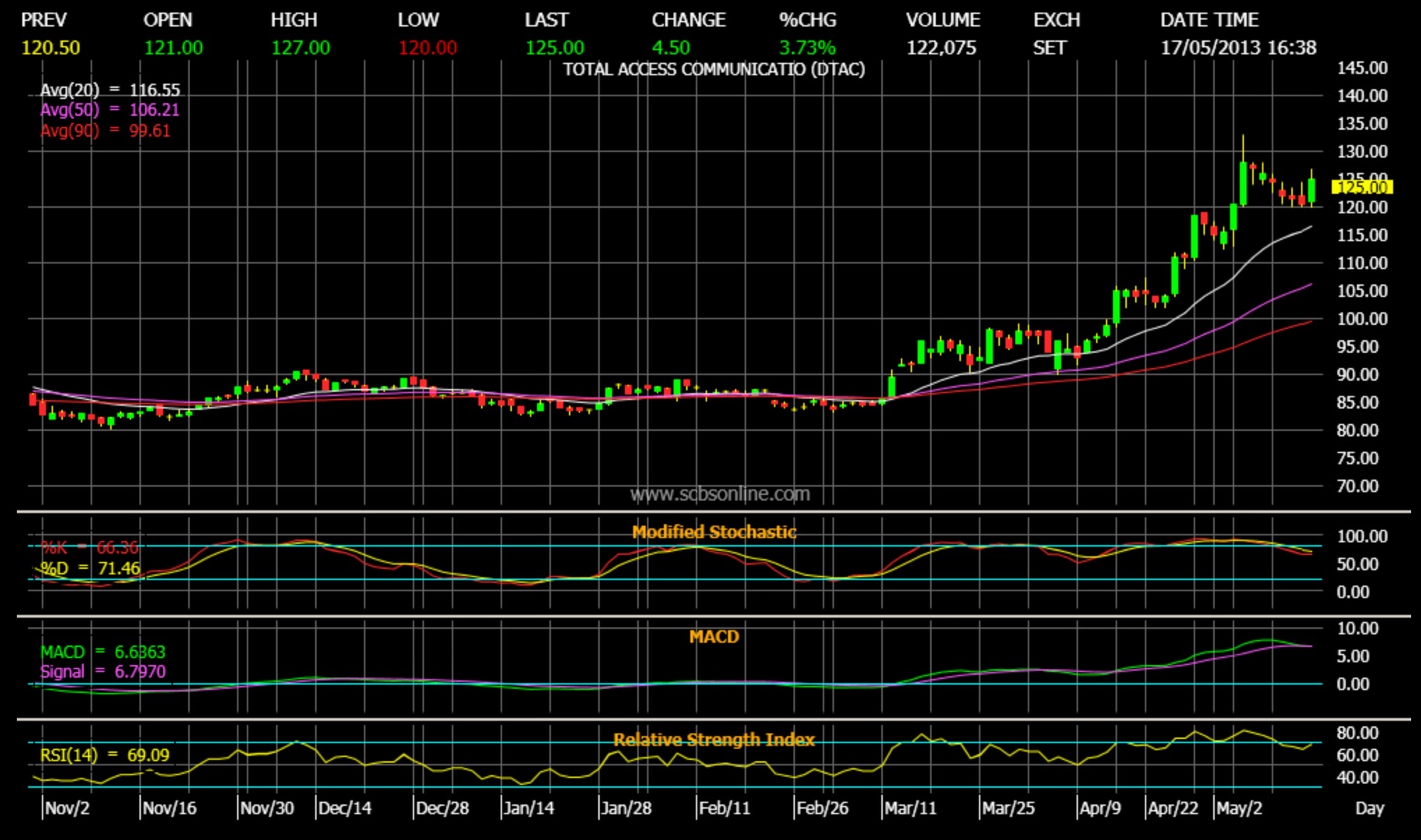Click the 40.00 RSI axis label

pyautogui.click(x=1358, y=777)
